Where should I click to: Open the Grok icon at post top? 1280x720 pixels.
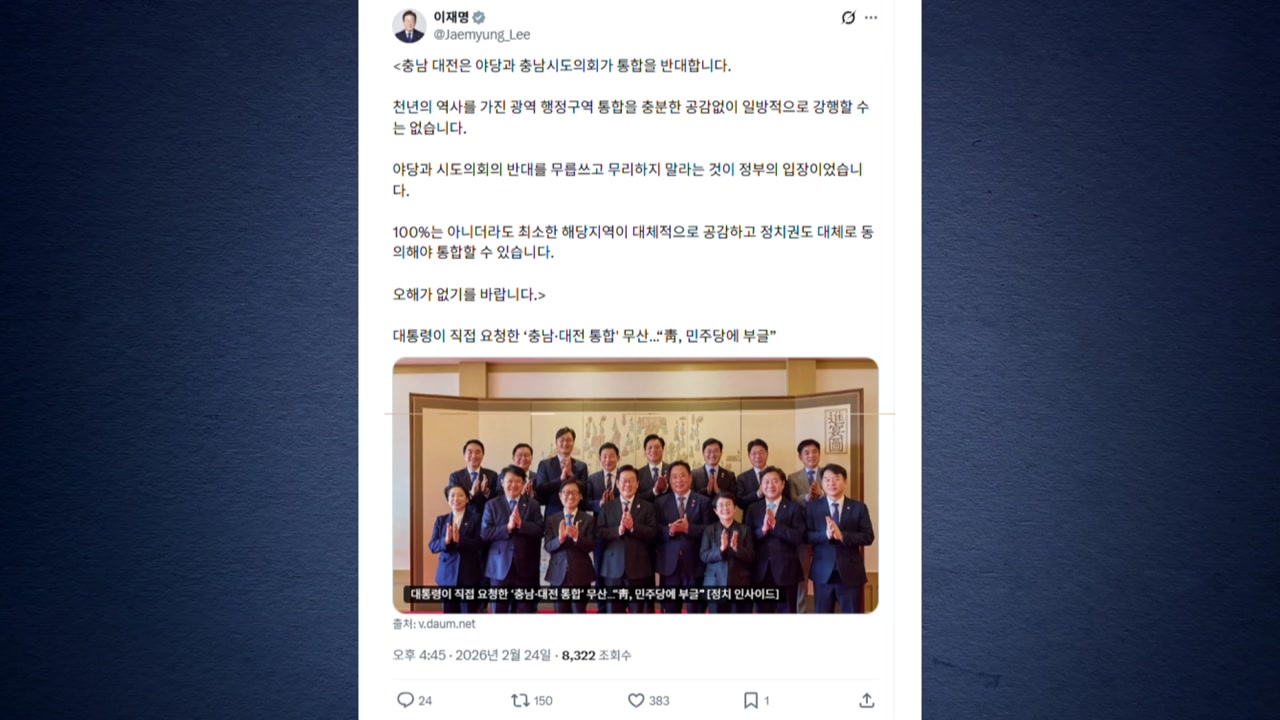(x=848, y=18)
